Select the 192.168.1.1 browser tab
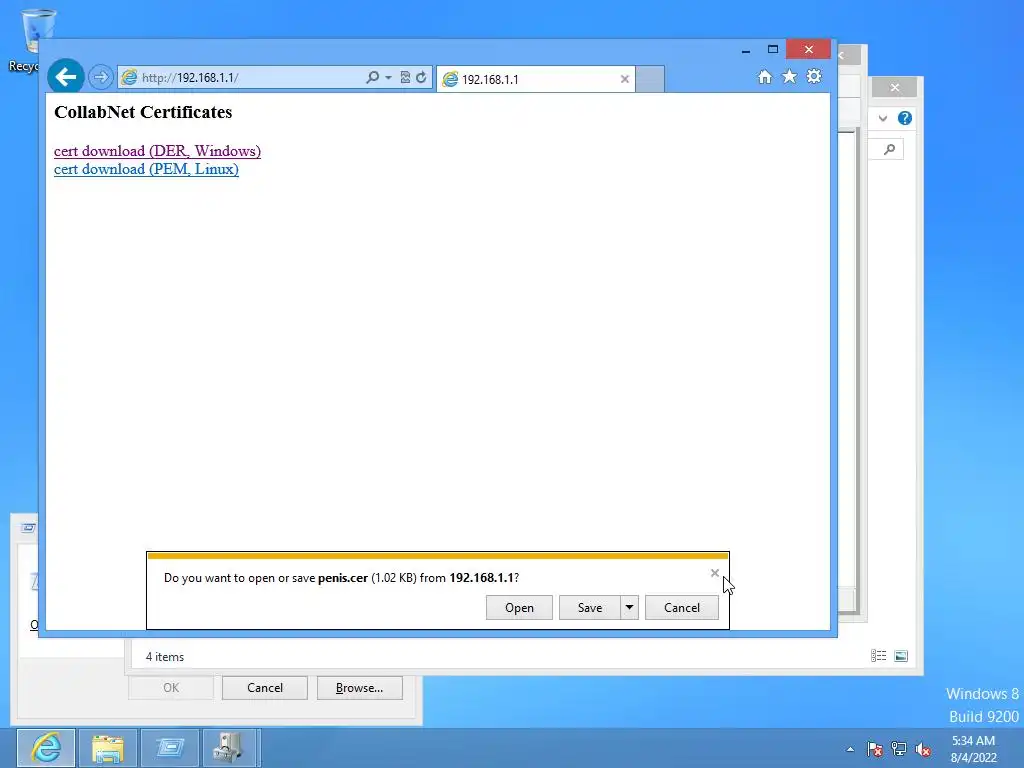1024x768 pixels. [536, 79]
